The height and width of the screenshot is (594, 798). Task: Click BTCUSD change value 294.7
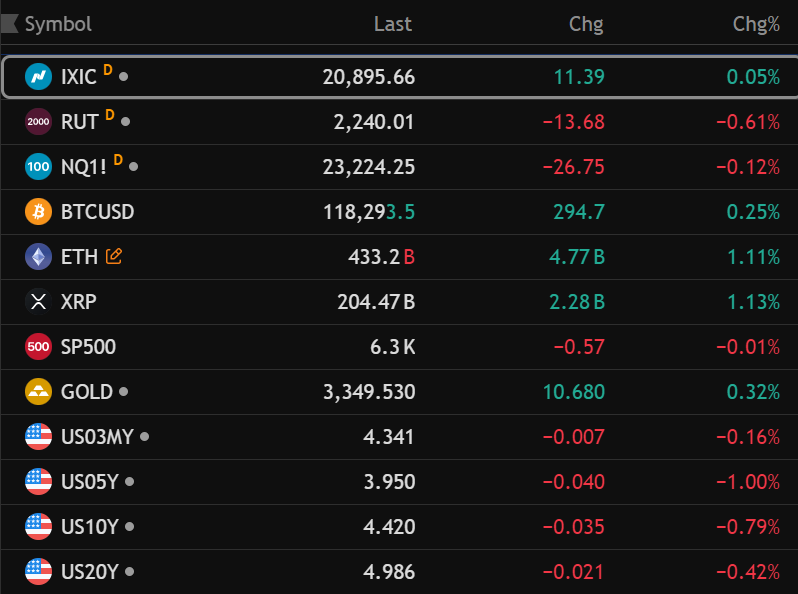click(x=579, y=212)
